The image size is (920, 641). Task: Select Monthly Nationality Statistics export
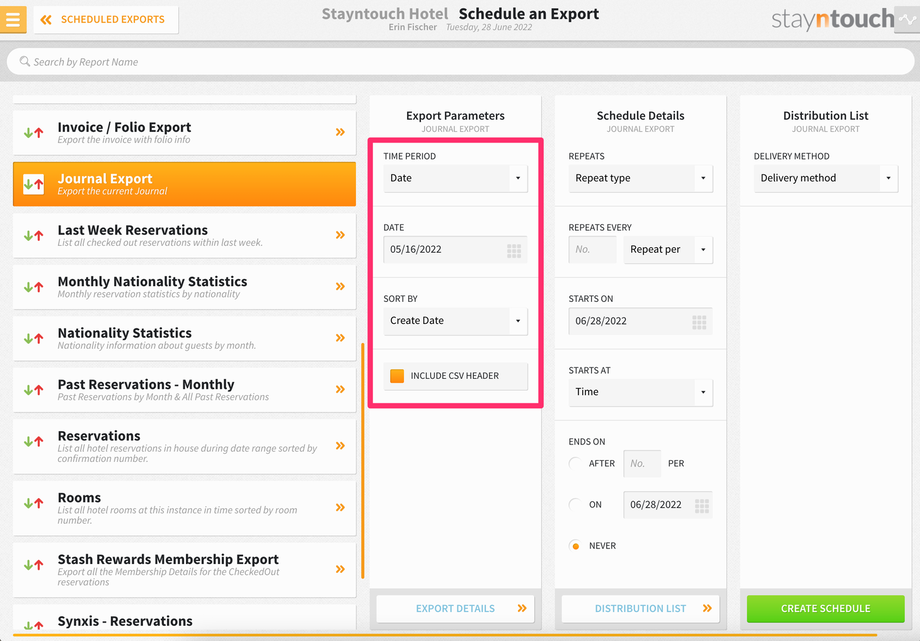click(x=184, y=287)
